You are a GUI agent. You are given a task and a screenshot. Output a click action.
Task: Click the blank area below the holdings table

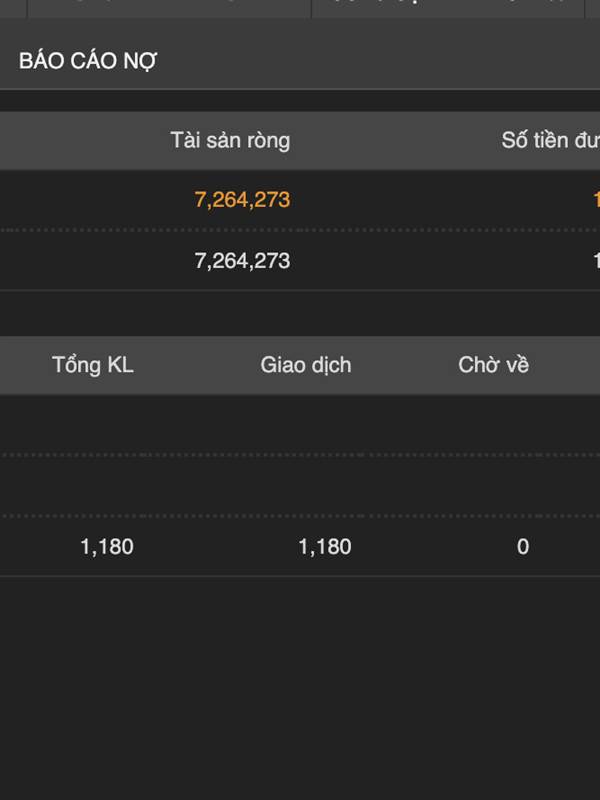(x=300, y=690)
